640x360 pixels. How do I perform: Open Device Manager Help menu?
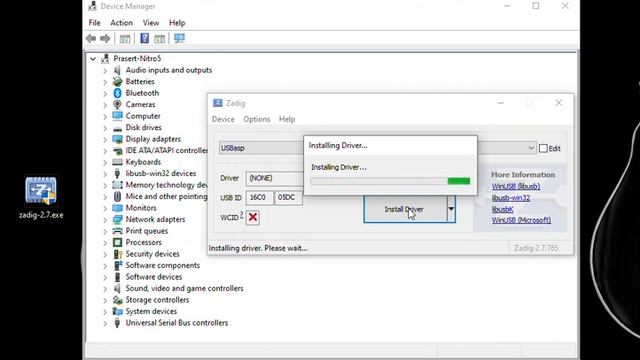click(x=177, y=23)
